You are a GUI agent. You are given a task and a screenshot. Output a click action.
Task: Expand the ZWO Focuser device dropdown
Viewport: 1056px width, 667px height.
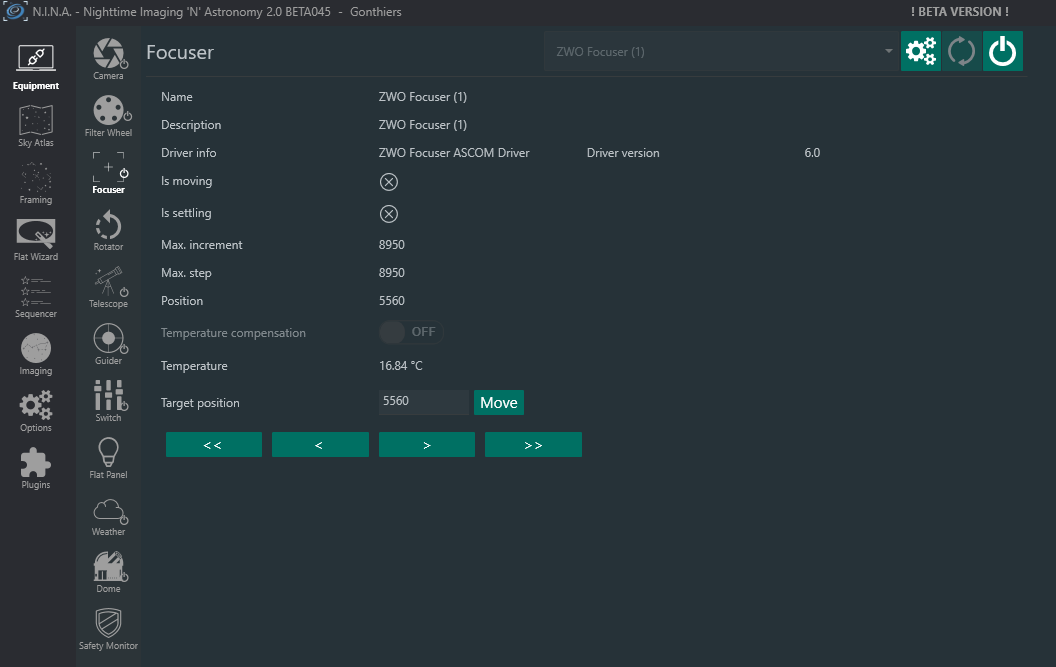pos(722,51)
